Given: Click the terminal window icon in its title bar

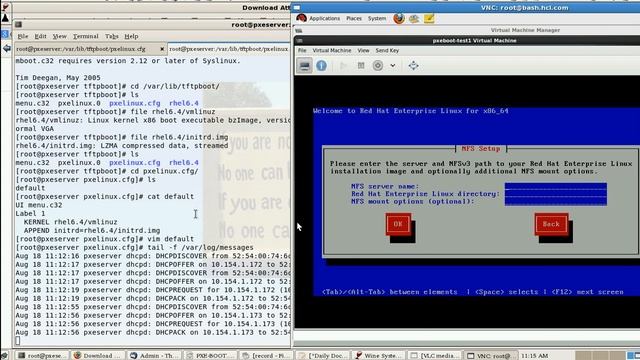Looking at the screenshot, I should tap(18, 24).
